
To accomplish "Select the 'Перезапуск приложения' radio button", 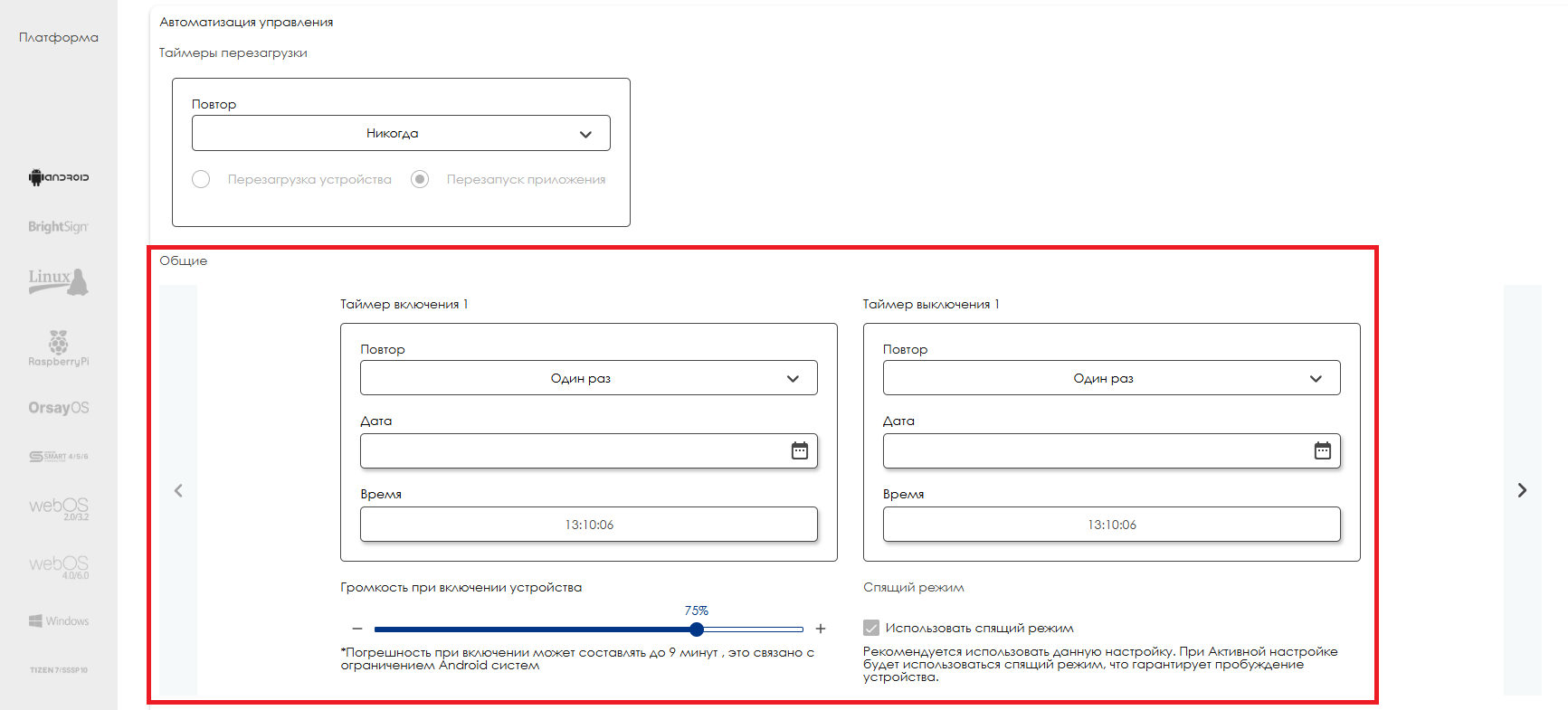I will click(x=420, y=179).
